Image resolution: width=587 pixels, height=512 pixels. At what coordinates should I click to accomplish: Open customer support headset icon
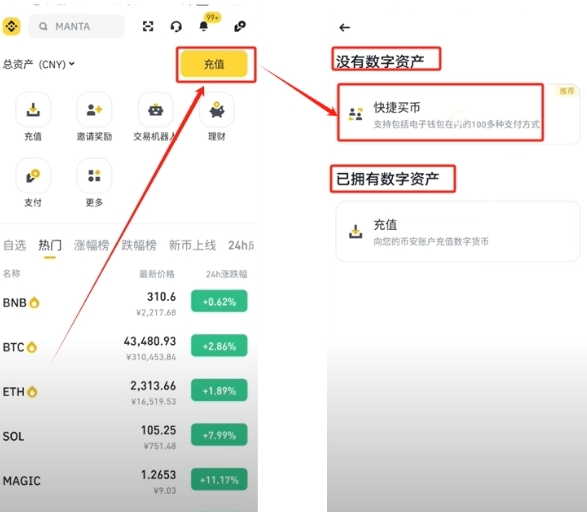coord(176,27)
